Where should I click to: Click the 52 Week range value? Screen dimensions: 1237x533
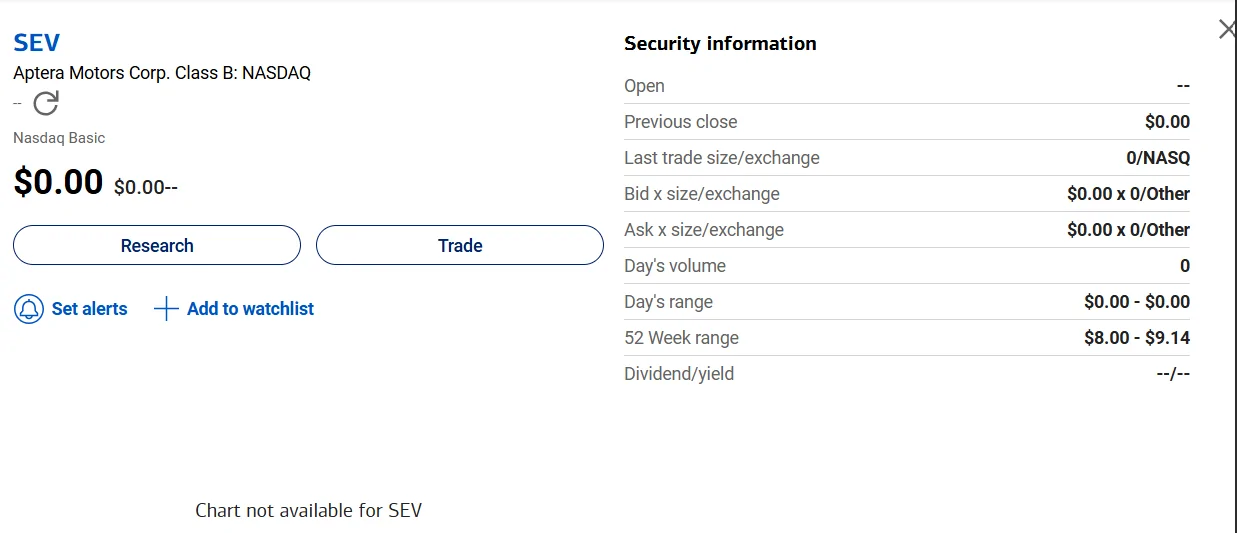pyautogui.click(x=1137, y=338)
